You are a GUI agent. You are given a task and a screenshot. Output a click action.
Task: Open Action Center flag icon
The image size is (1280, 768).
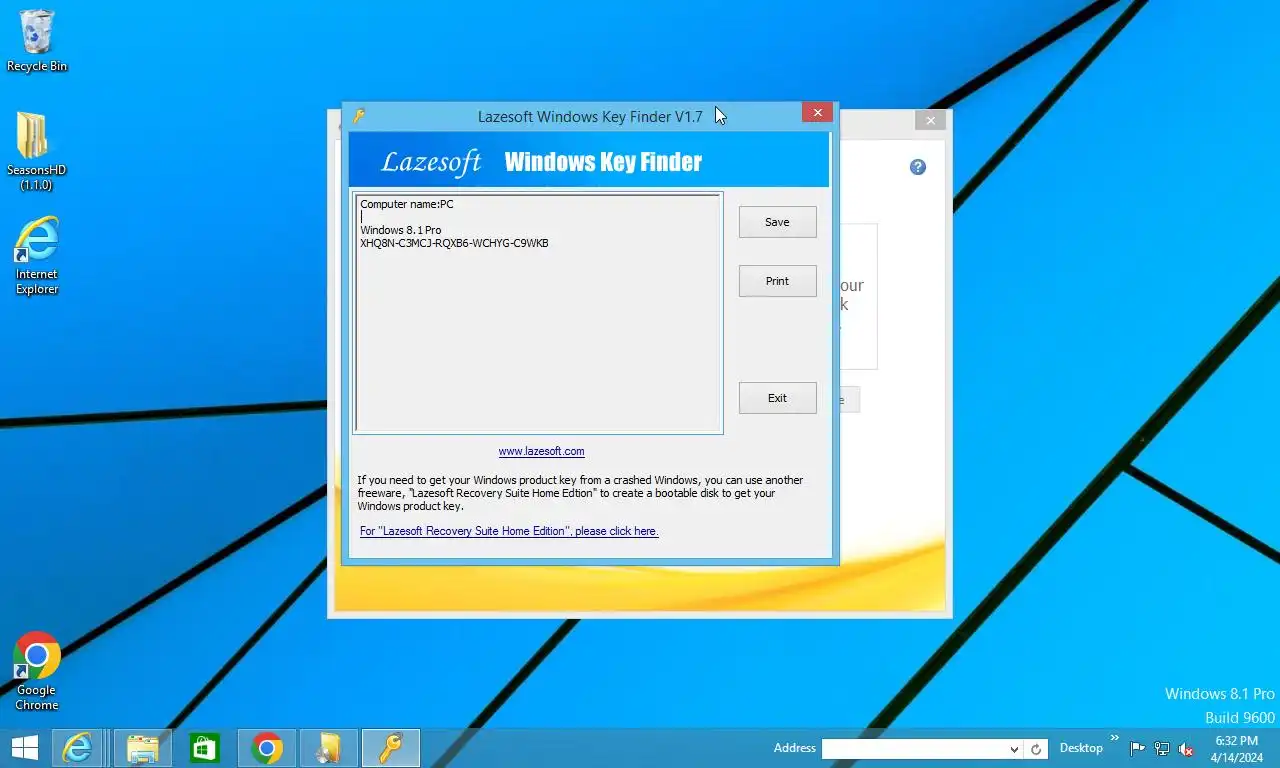click(1138, 749)
